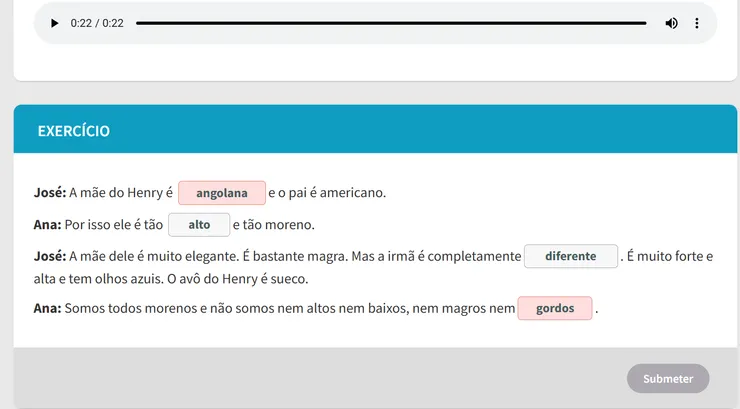The height and width of the screenshot is (409, 740).
Task: Click the 'diferente' answer field
Action: coord(571,256)
